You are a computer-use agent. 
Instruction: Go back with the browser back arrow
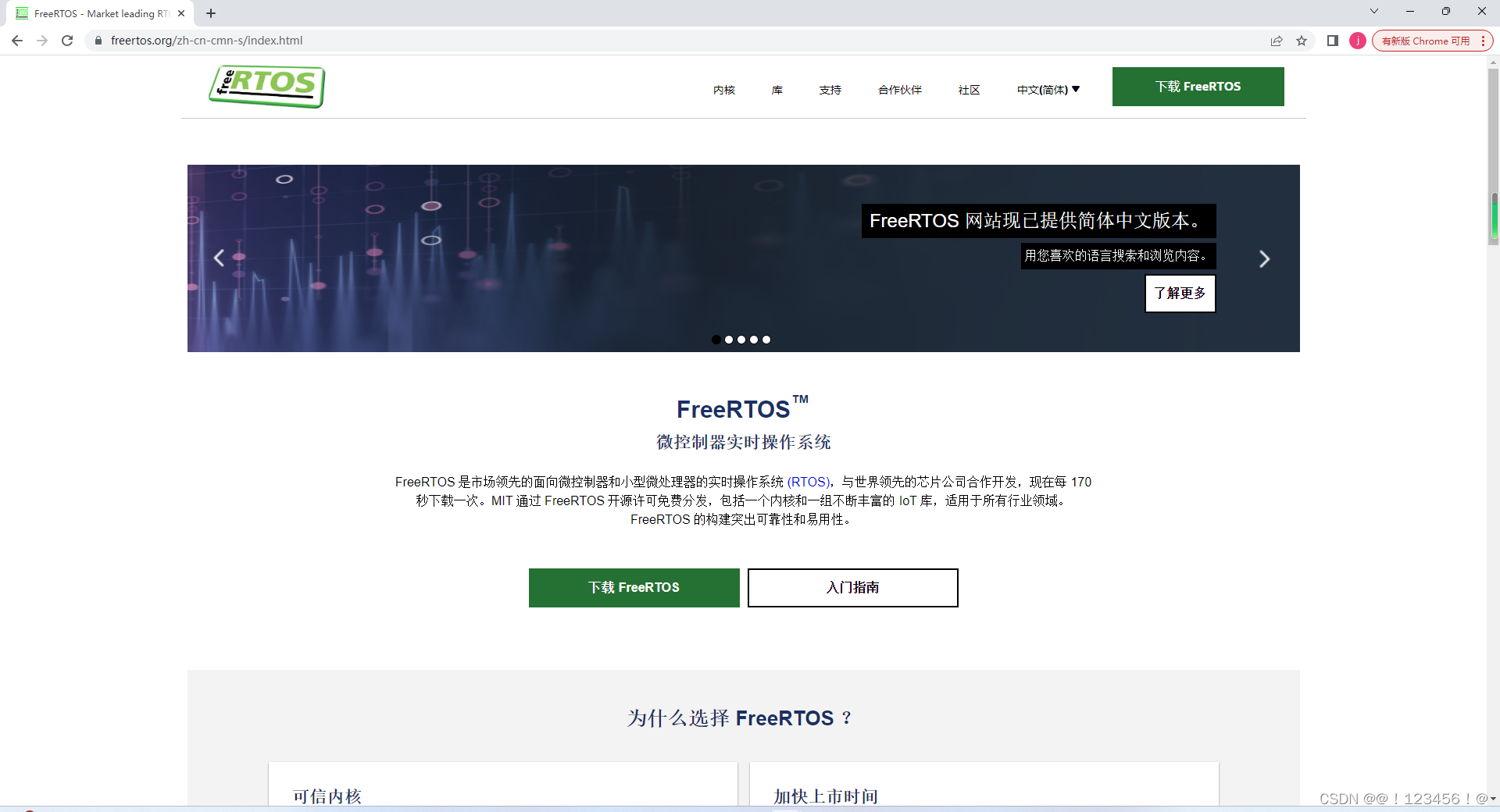coord(17,41)
